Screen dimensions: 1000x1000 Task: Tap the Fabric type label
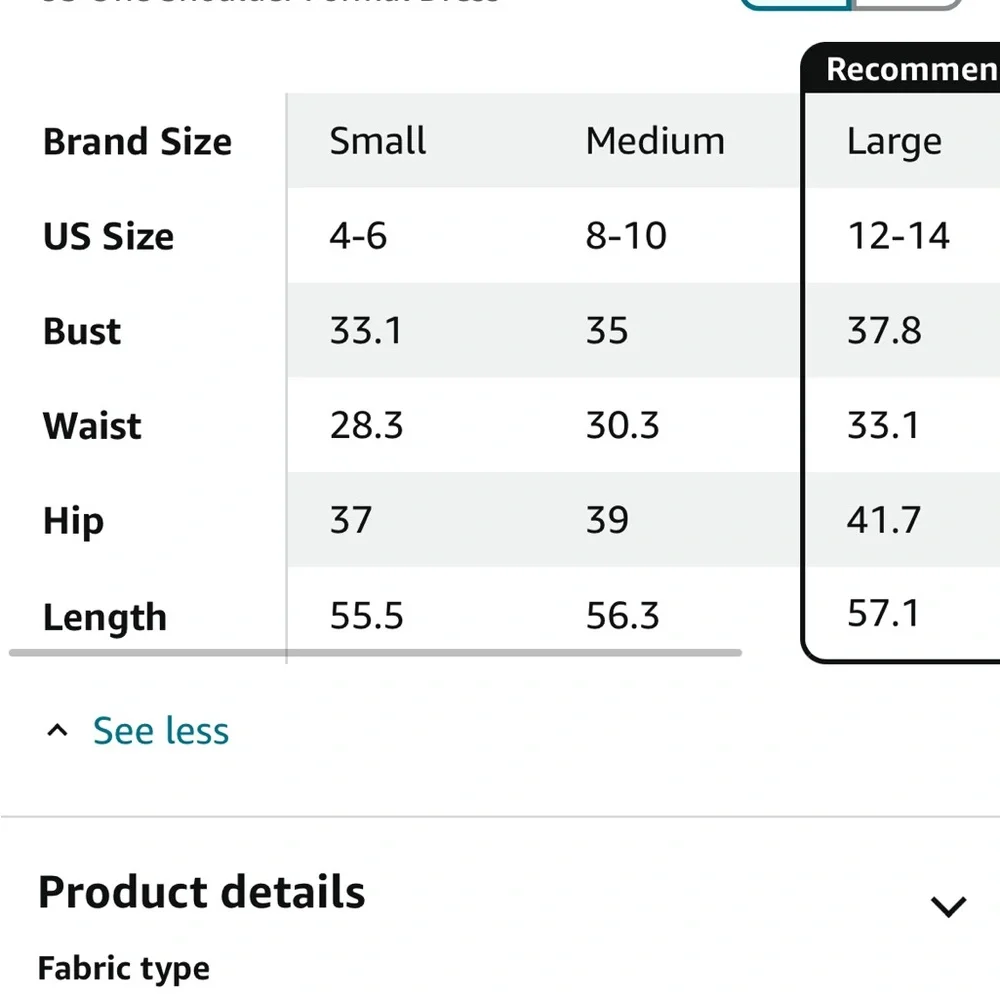click(124, 968)
